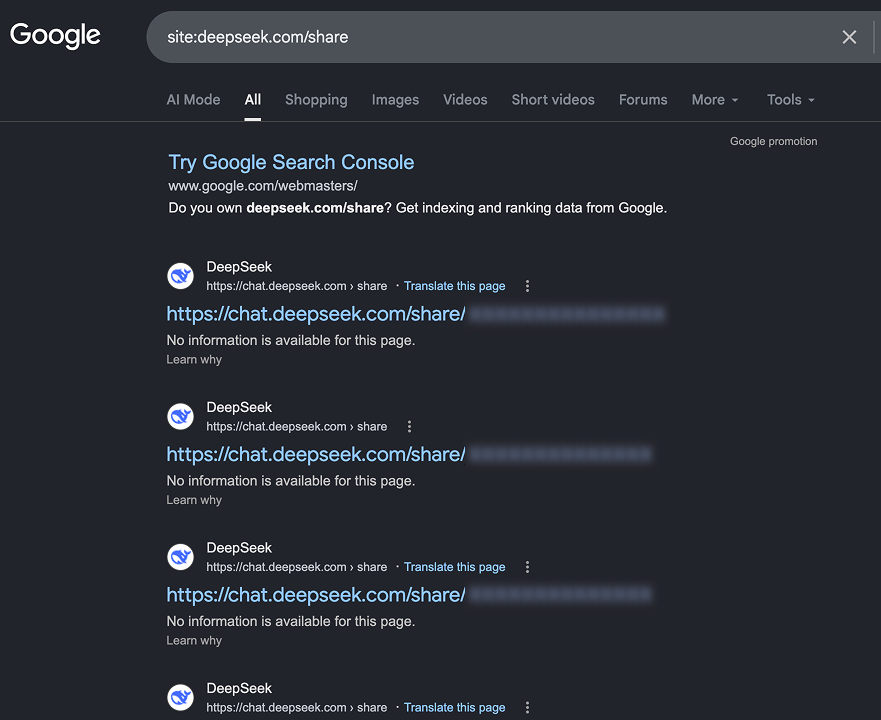Viewport: 881px width, 720px height.
Task: Click into the site:deepseek.com/share search field
Action: [x=494, y=37]
